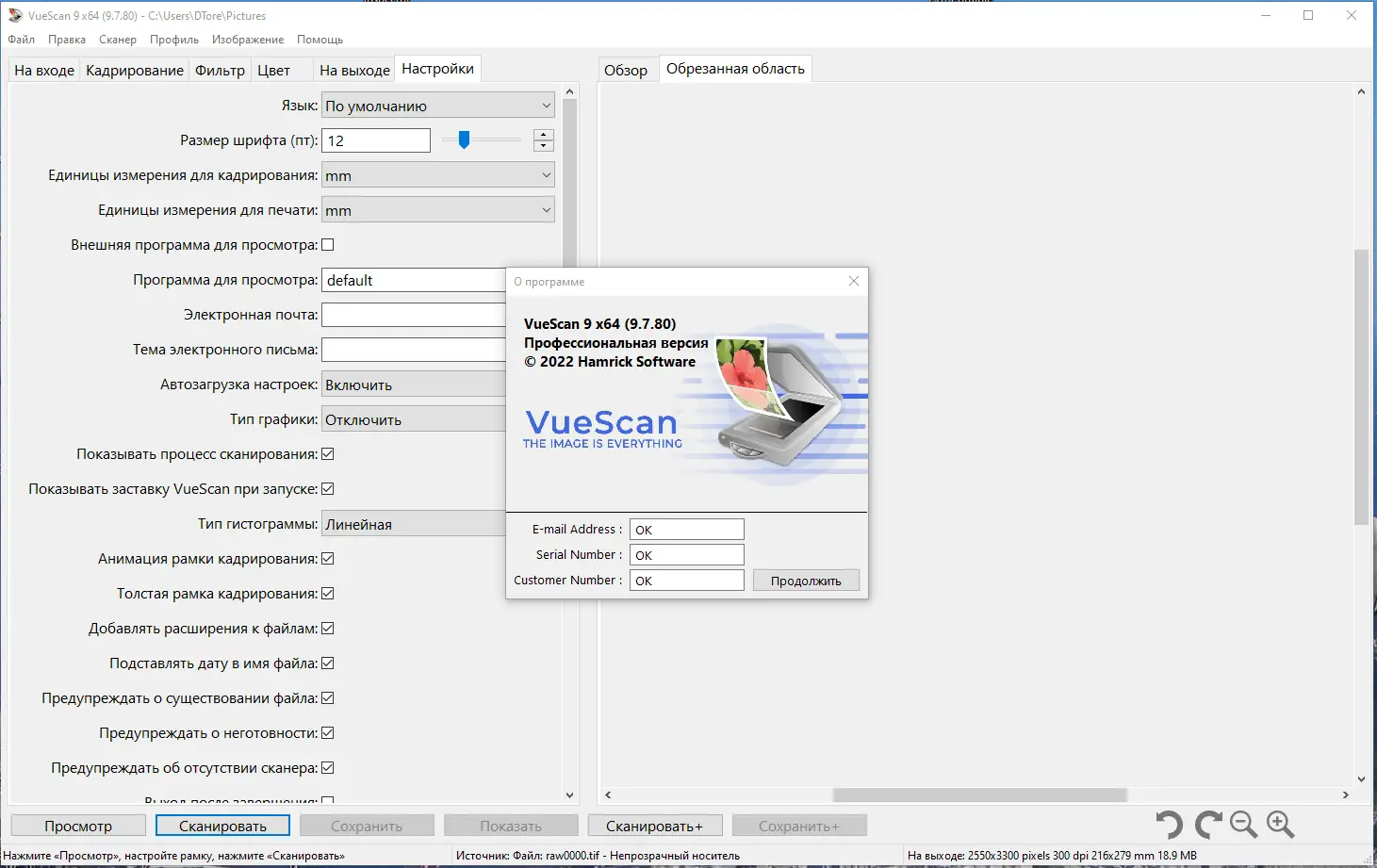Select the zoom in magnifier icon
Screen dimensions: 1377x868
[x=1281, y=825]
